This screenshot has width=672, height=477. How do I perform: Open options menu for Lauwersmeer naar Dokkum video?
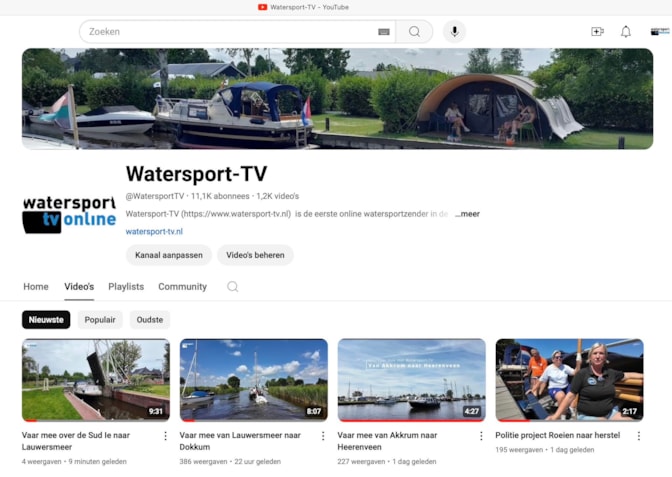pos(323,436)
